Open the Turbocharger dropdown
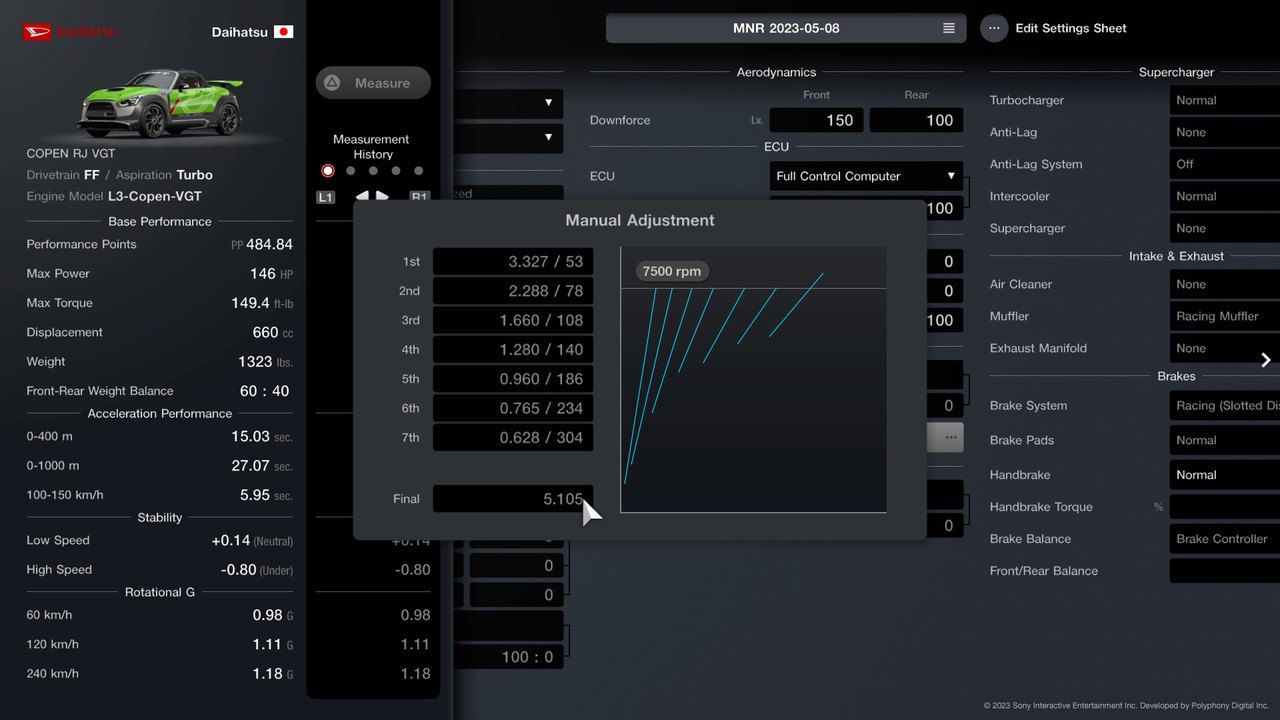Viewport: 1280px width, 720px height. tap(1224, 100)
